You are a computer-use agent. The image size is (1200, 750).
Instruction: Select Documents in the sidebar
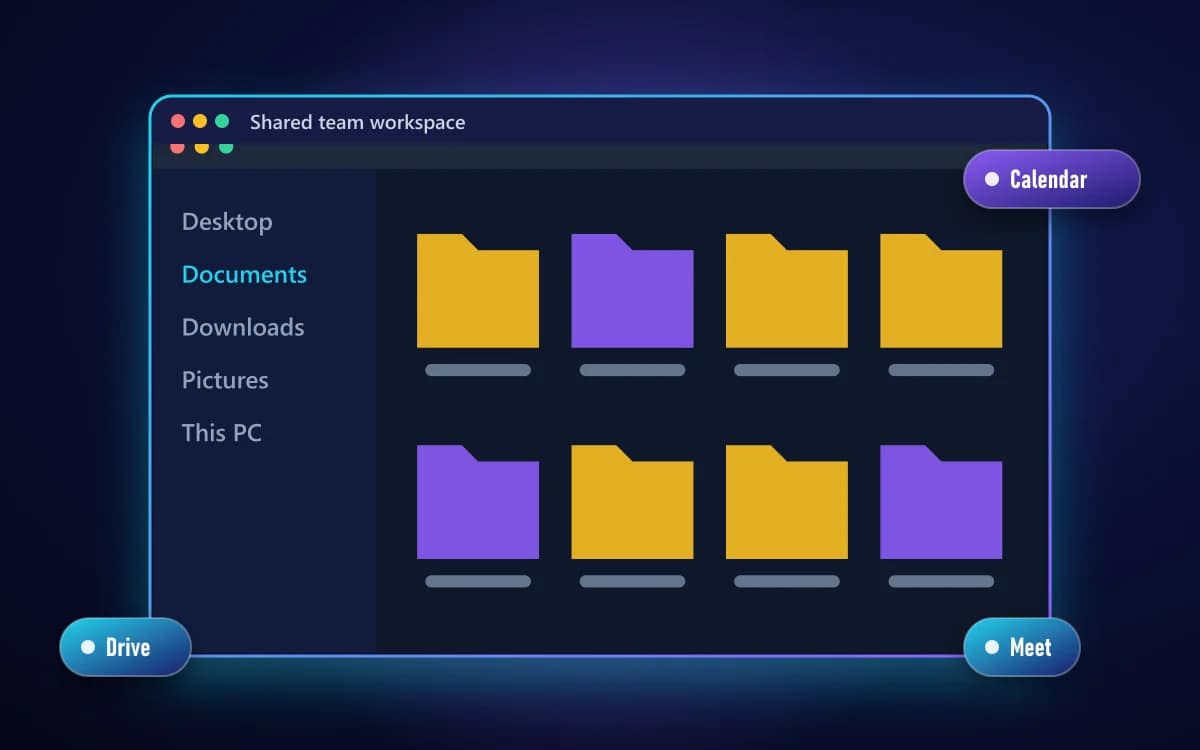244,274
